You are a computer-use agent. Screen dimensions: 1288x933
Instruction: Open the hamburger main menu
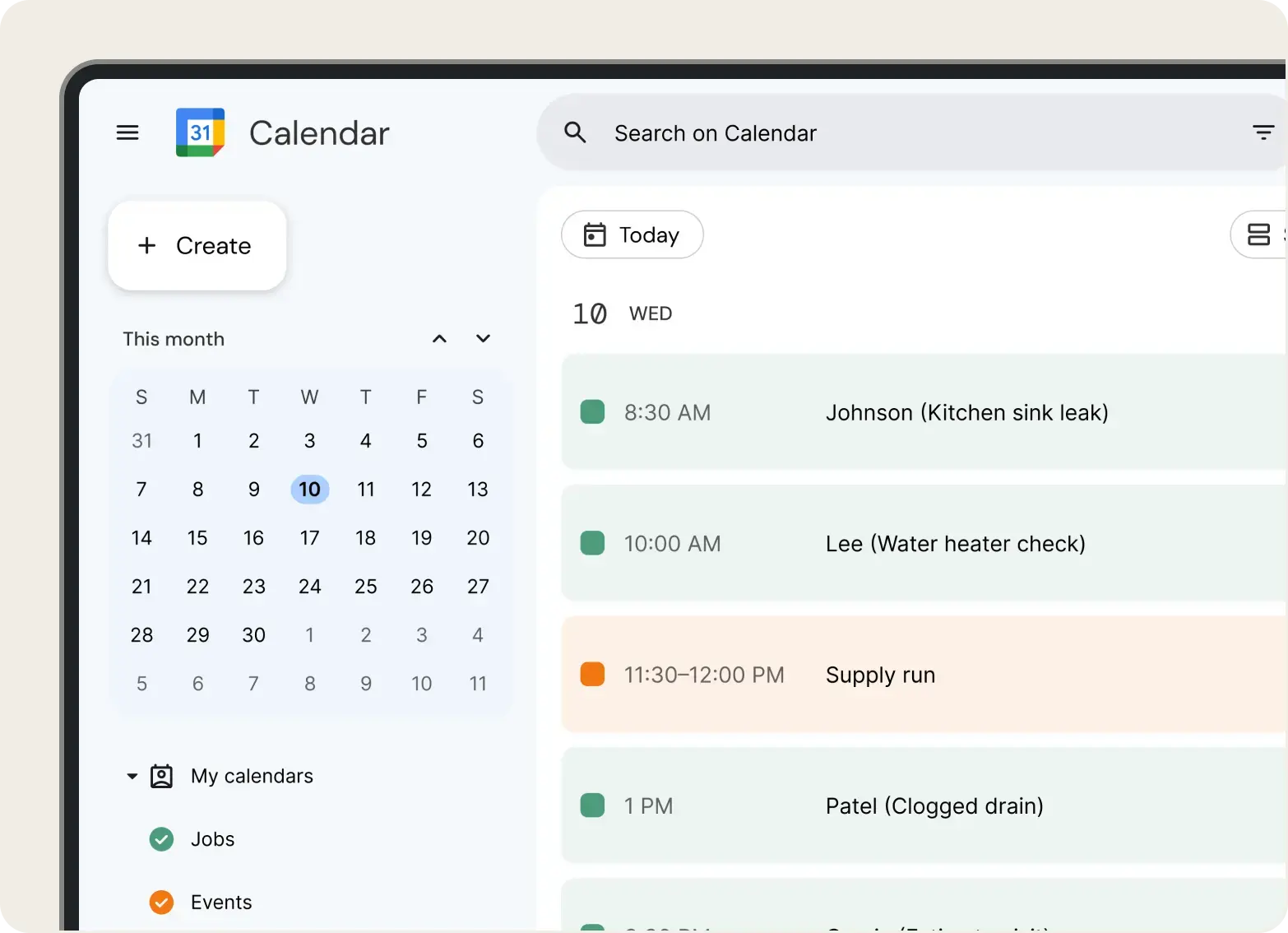pos(127,132)
